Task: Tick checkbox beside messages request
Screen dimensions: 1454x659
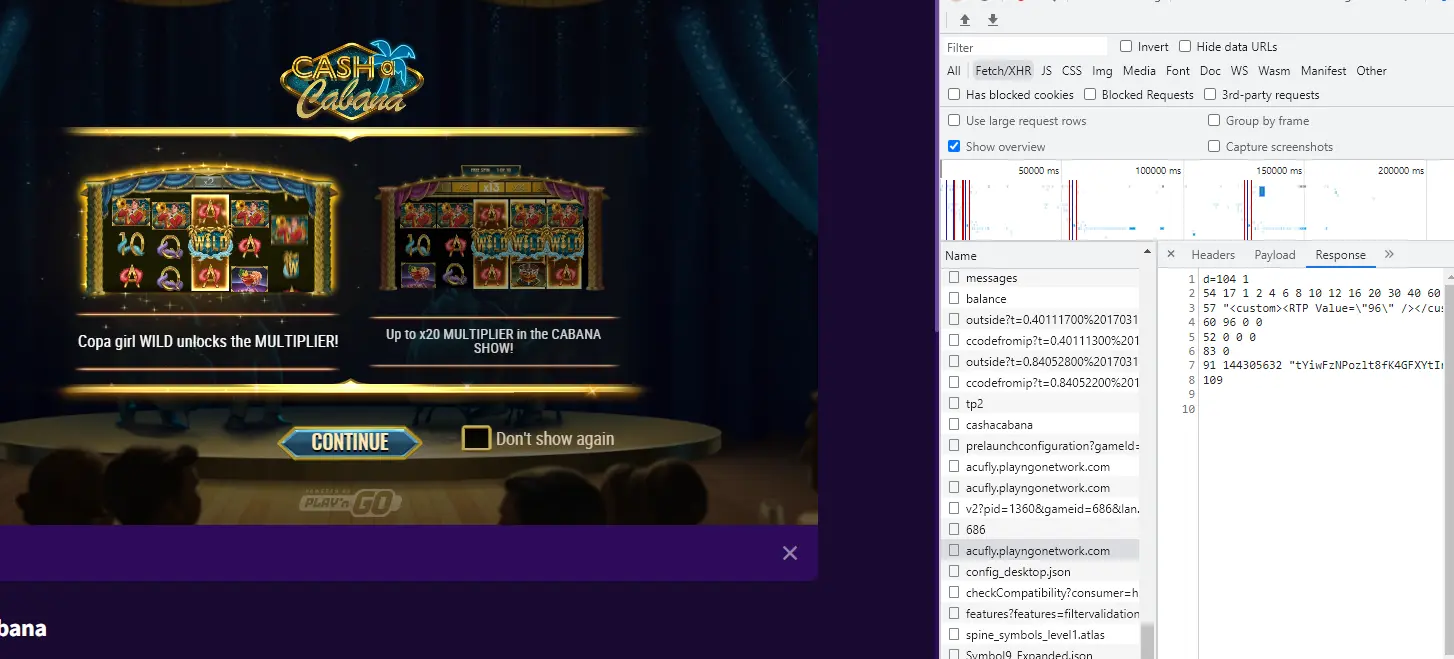Action: [954, 278]
